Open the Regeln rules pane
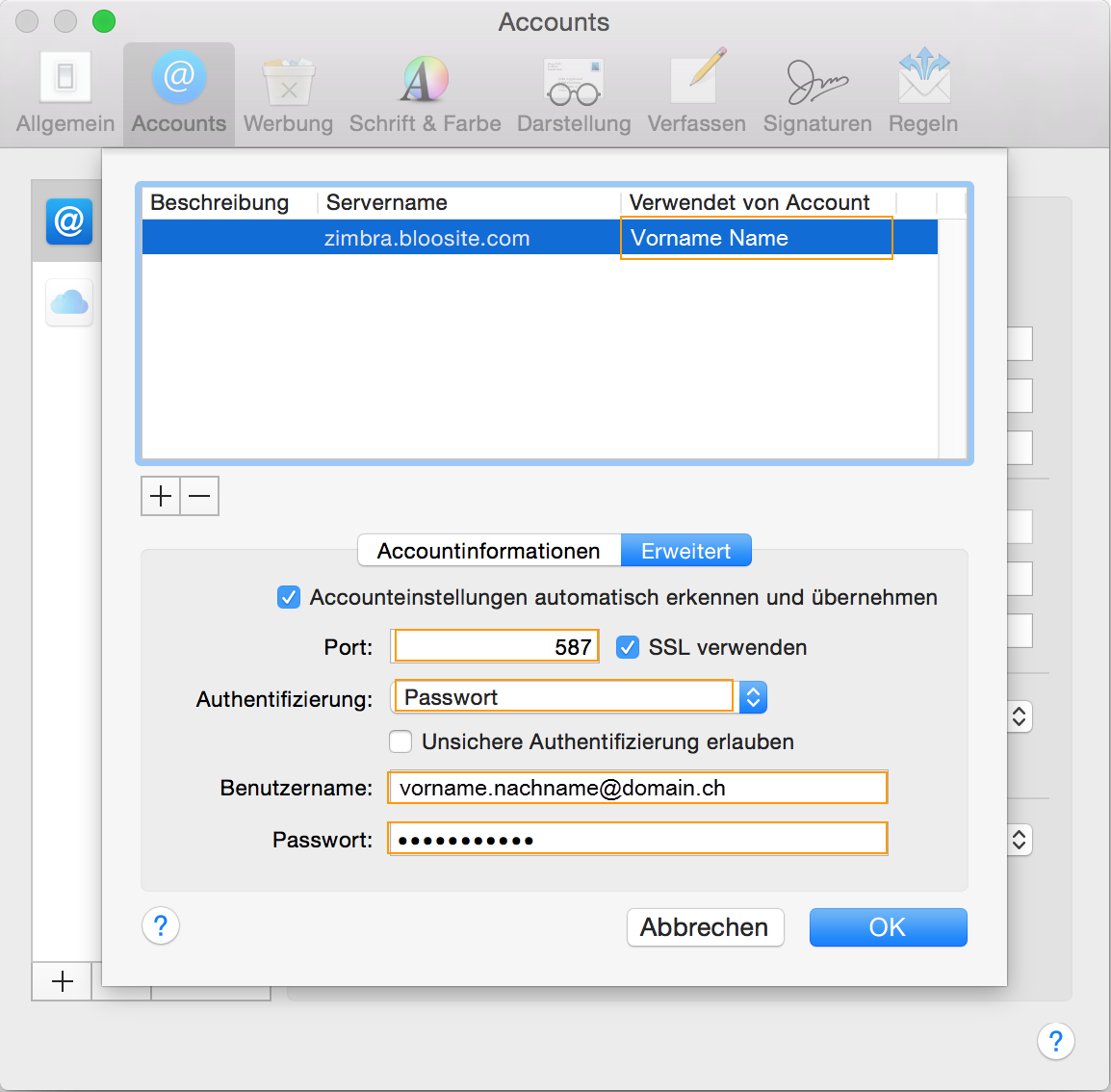The image size is (1111, 1092). pyautogui.click(x=922, y=93)
